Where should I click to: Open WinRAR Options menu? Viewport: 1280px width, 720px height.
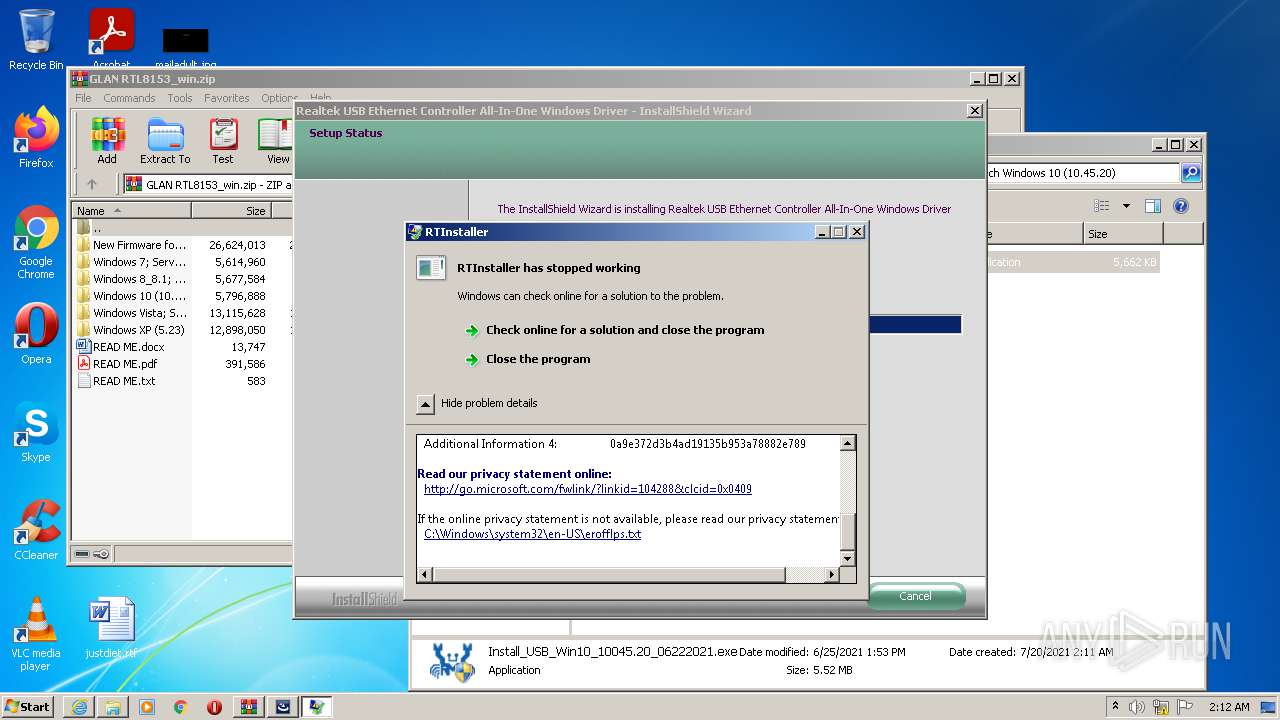point(279,98)
